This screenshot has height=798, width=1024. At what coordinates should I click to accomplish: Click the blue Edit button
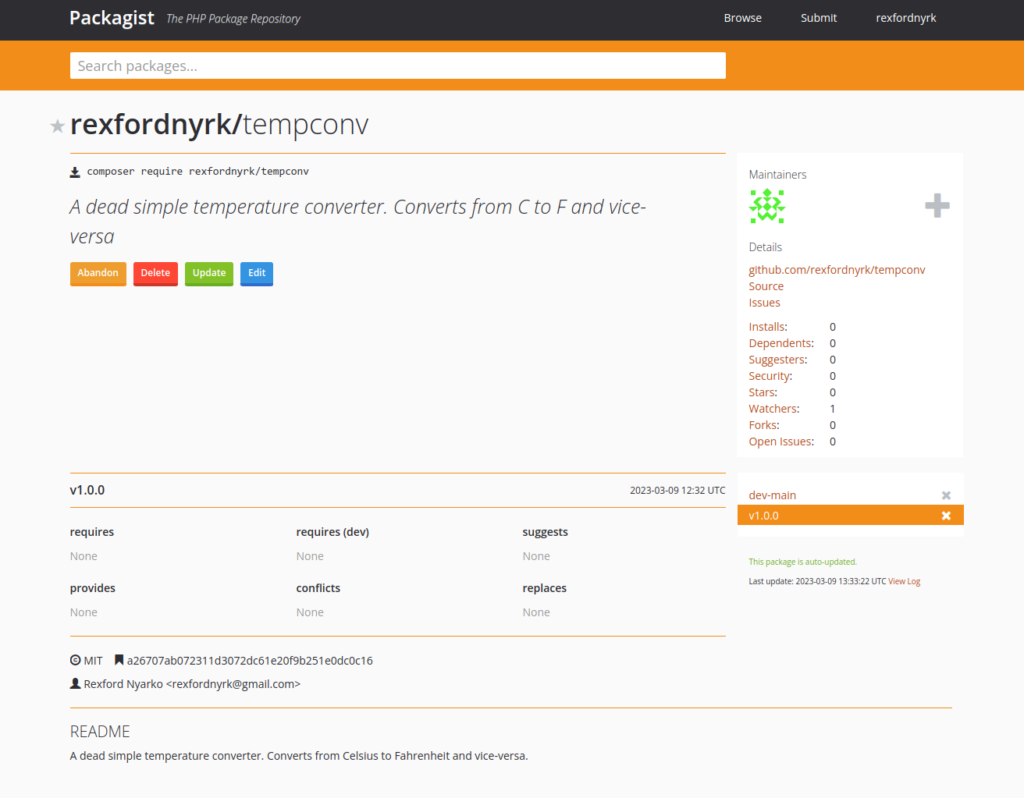tap(257, 274)
